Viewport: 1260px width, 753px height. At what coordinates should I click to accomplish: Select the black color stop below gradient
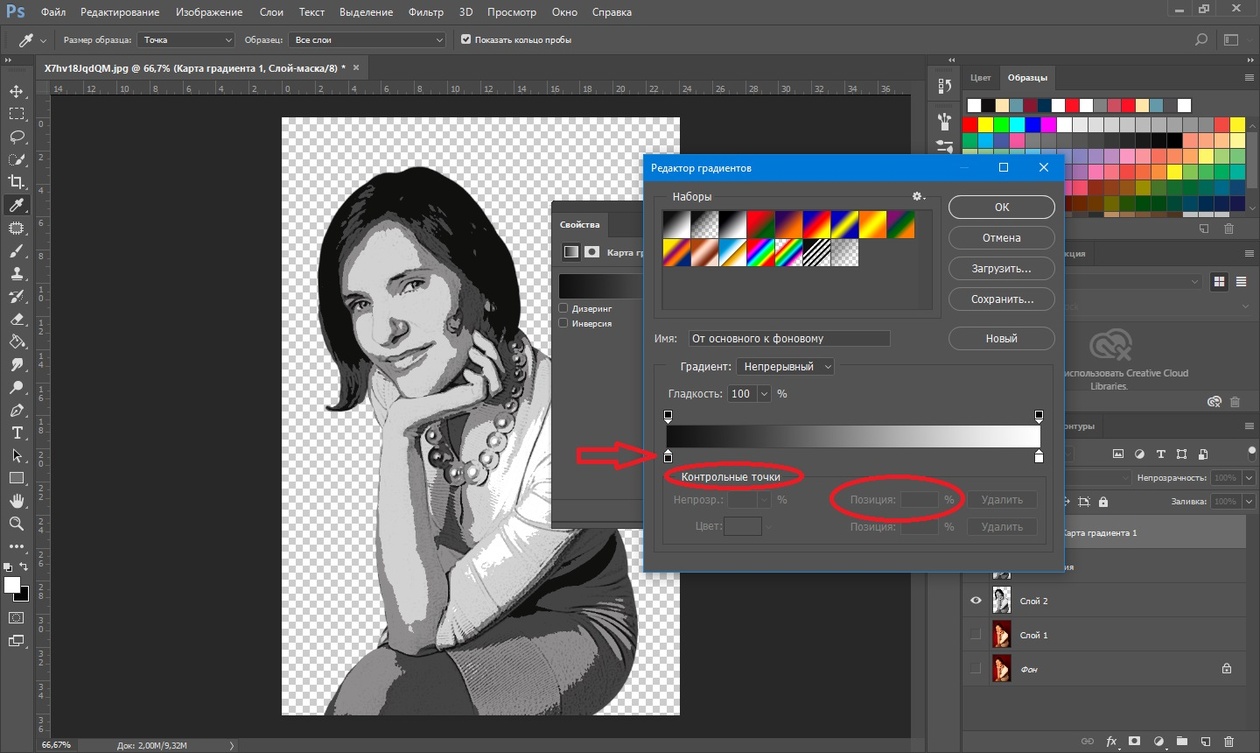tap(668, 457)
